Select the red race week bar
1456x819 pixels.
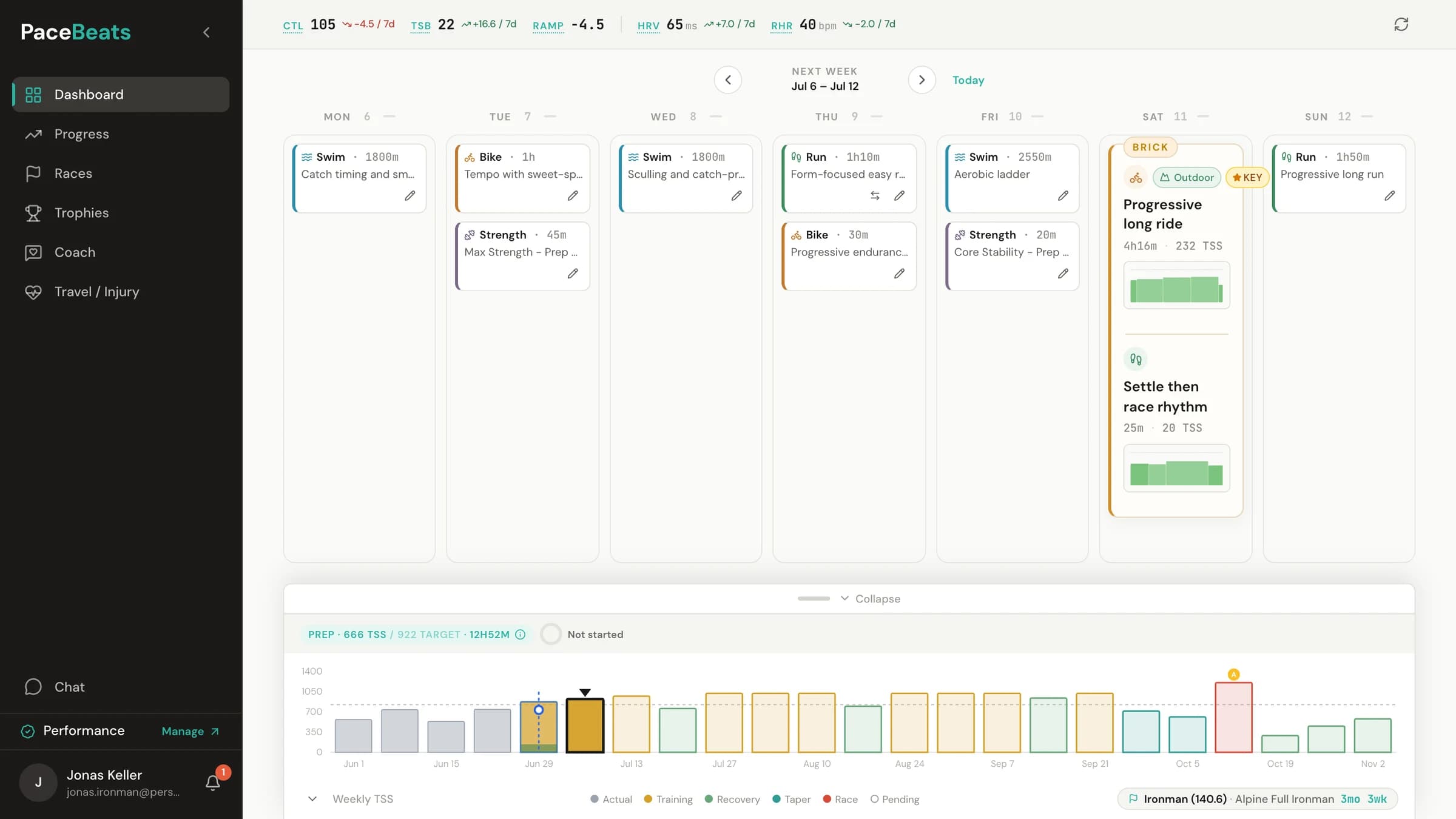[x=1233, y=717]
